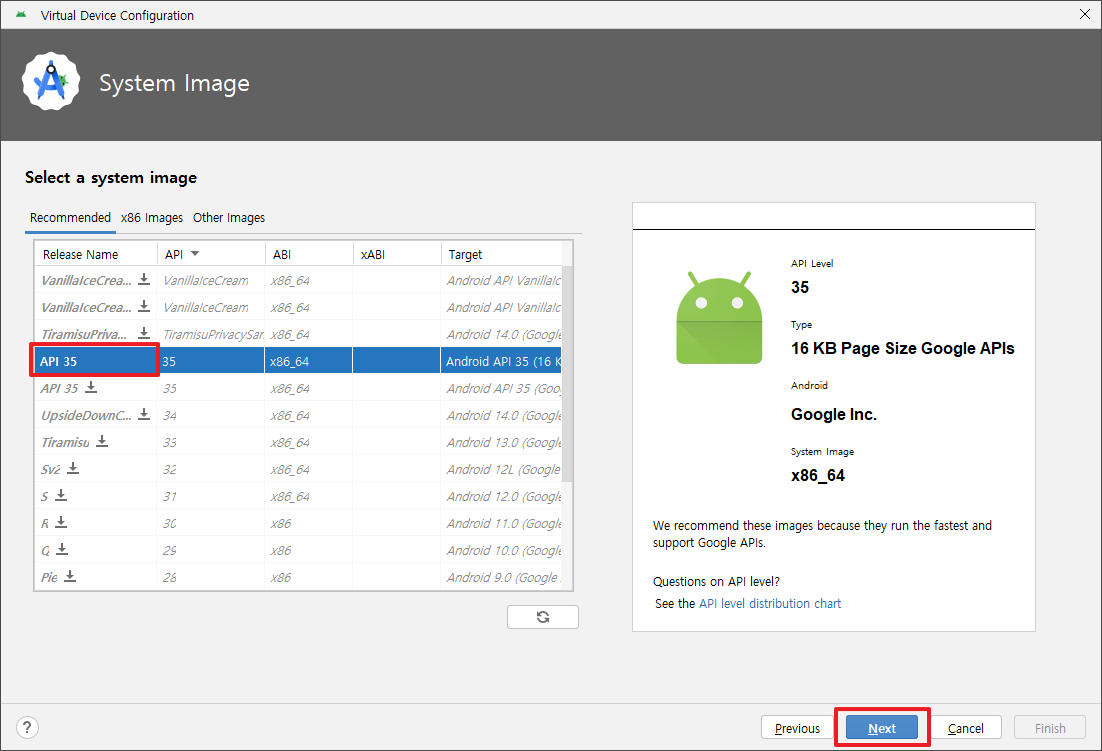Download the Sv2 API 32 image
The image size is (1102, 751).
pyautogui.click(x=73, y=468)
